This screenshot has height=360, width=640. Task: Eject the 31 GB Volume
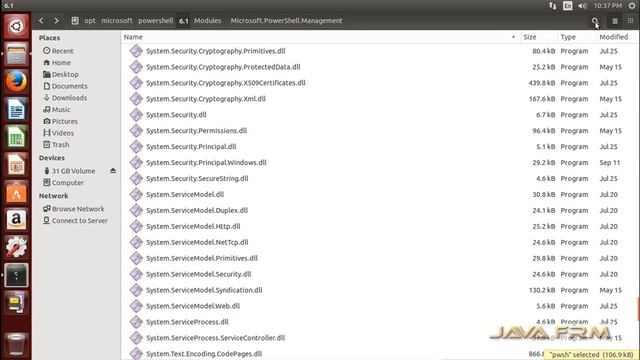tap(113, 171)
